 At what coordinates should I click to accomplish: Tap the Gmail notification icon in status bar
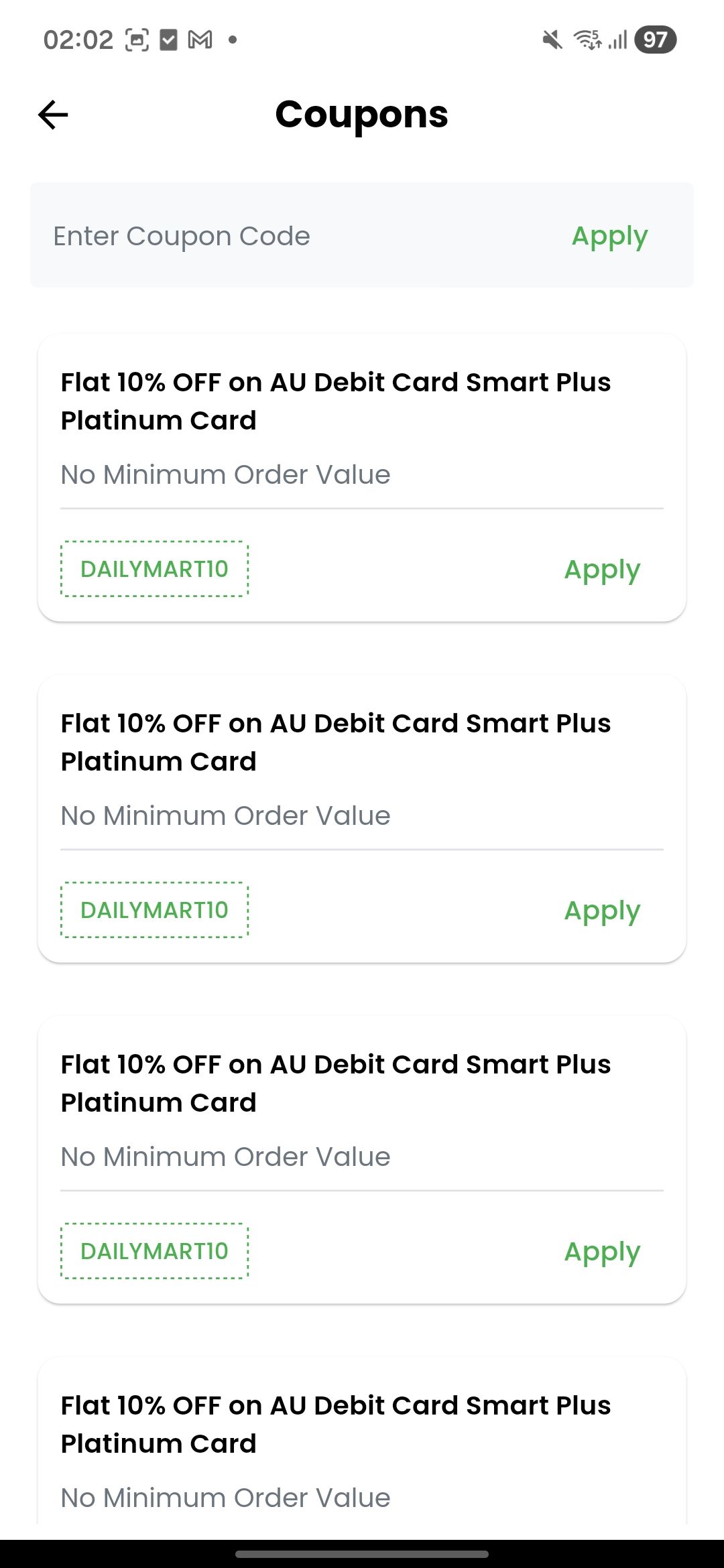(200, 40)
